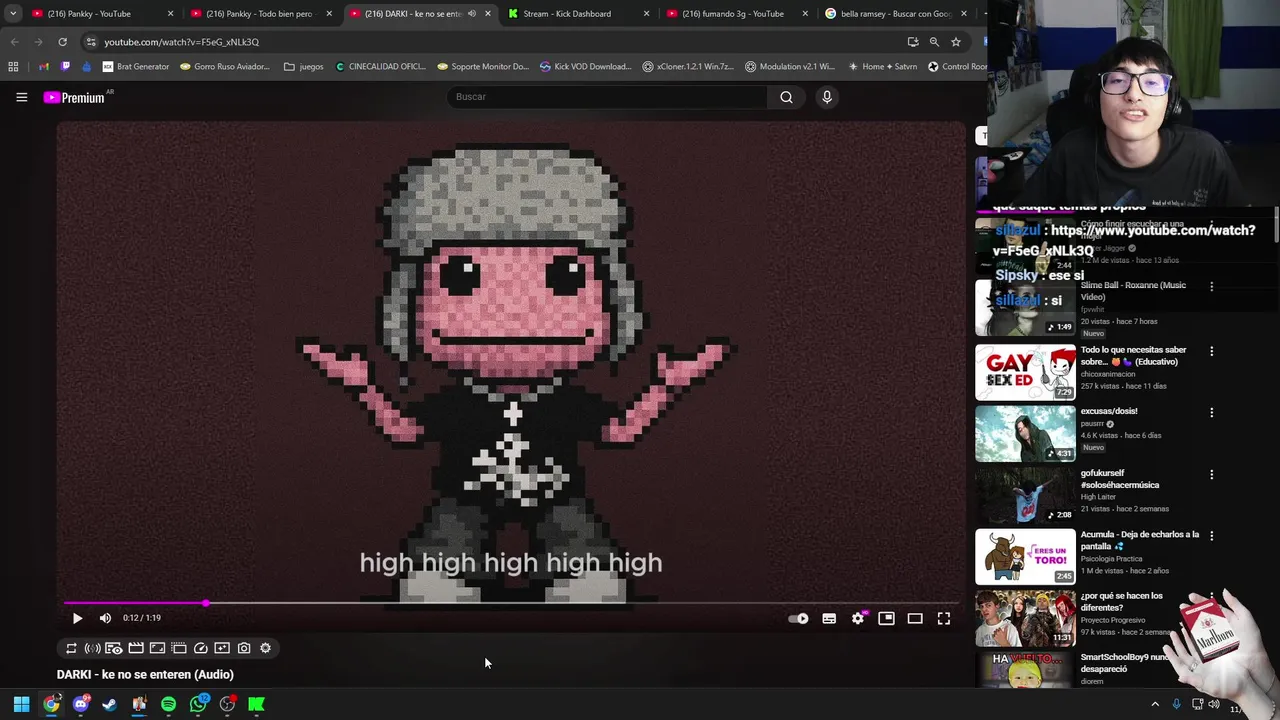Click the resize player icon in enhancer toolbar
This screenshot has width=1280, height=720.
pos(157,648)
